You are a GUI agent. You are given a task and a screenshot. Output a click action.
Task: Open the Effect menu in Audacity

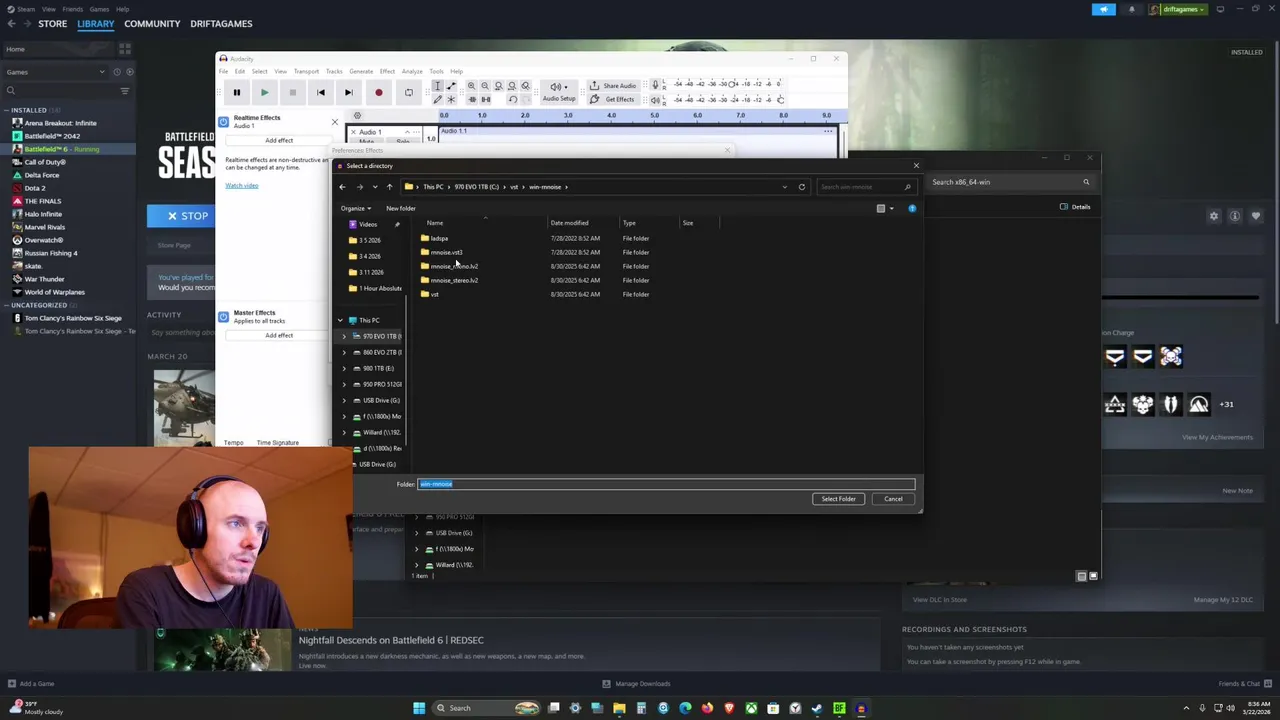[387, 71]
